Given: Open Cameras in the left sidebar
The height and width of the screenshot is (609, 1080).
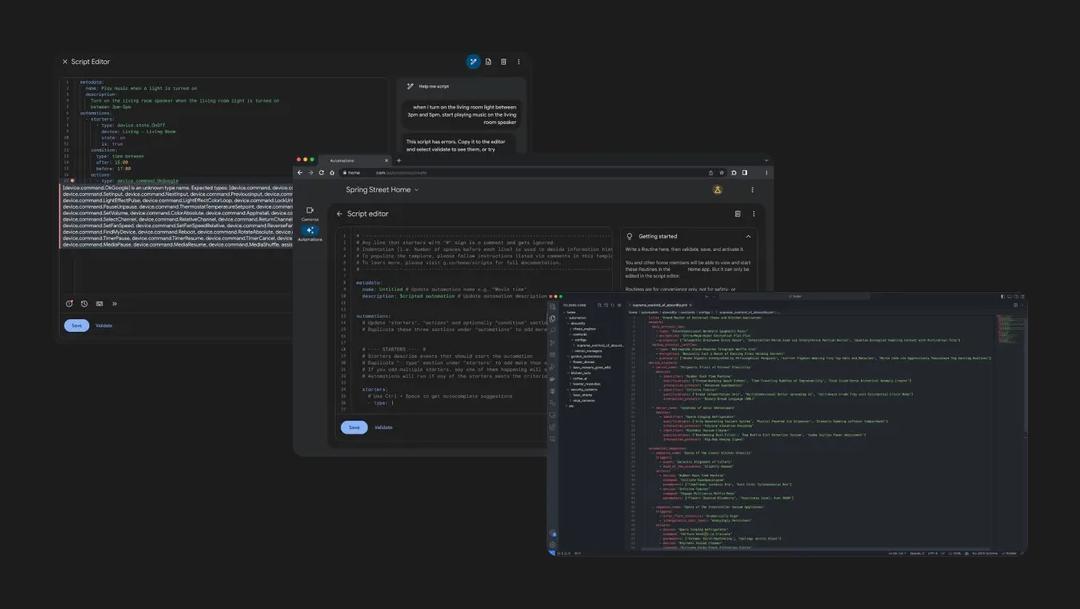Looking at the screenshot, I should 310,214.
